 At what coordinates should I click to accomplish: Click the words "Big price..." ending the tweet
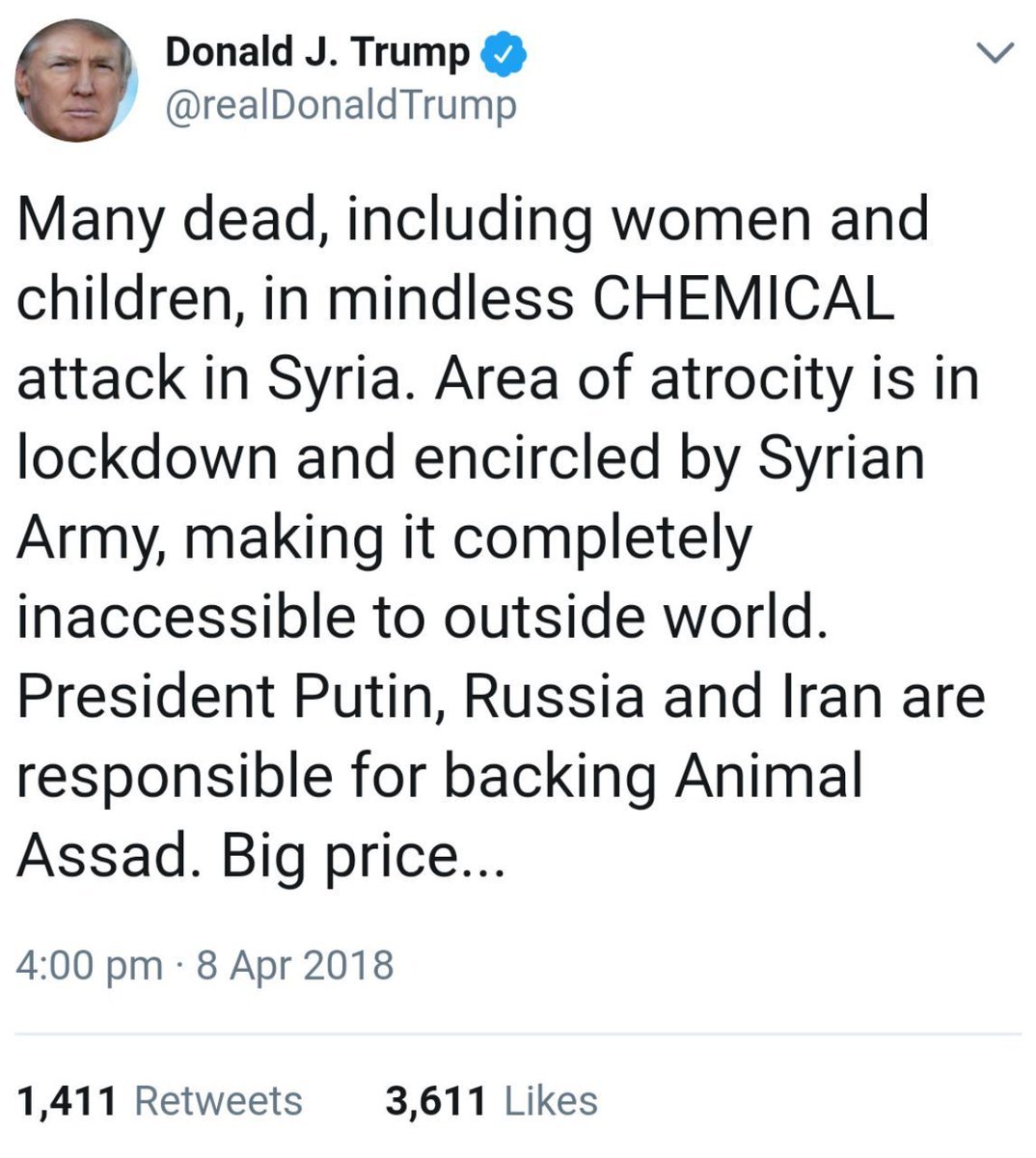pos(363,854)
